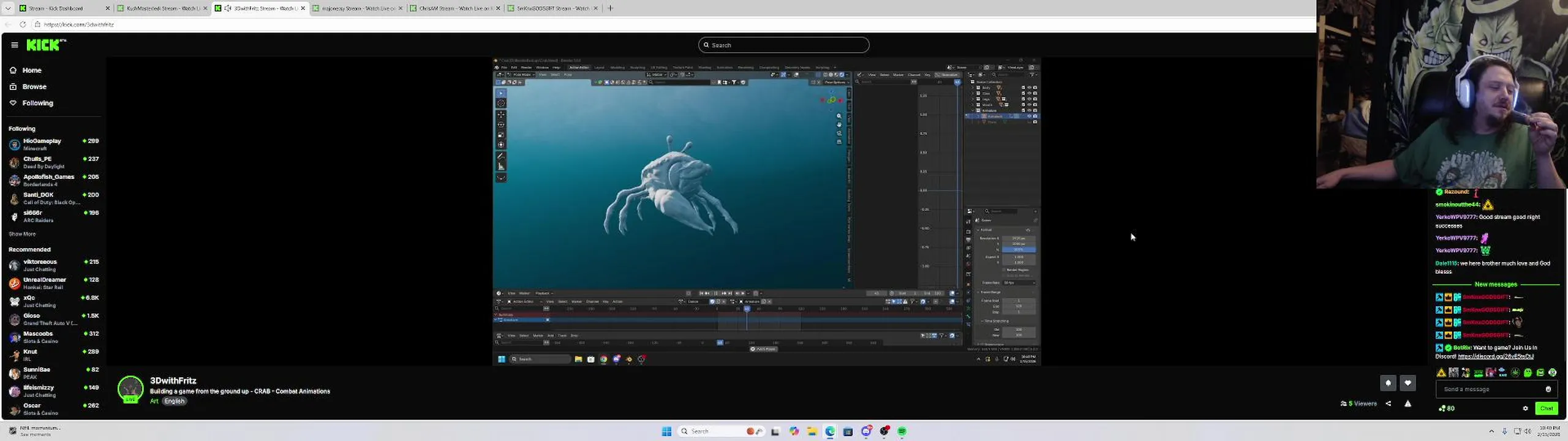Open Microsoft Edge from taskbar
1568x441 pixels.
(x=830, y=431)
